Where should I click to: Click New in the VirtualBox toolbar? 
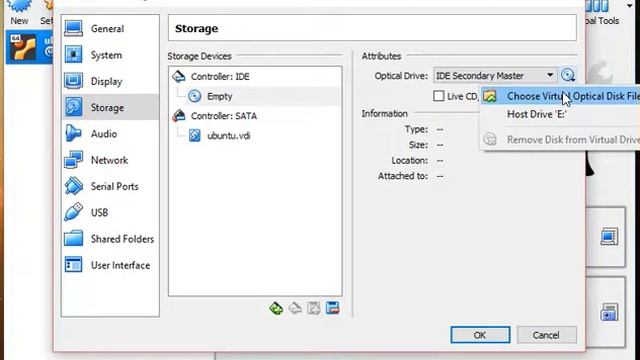tap(19, 12)
